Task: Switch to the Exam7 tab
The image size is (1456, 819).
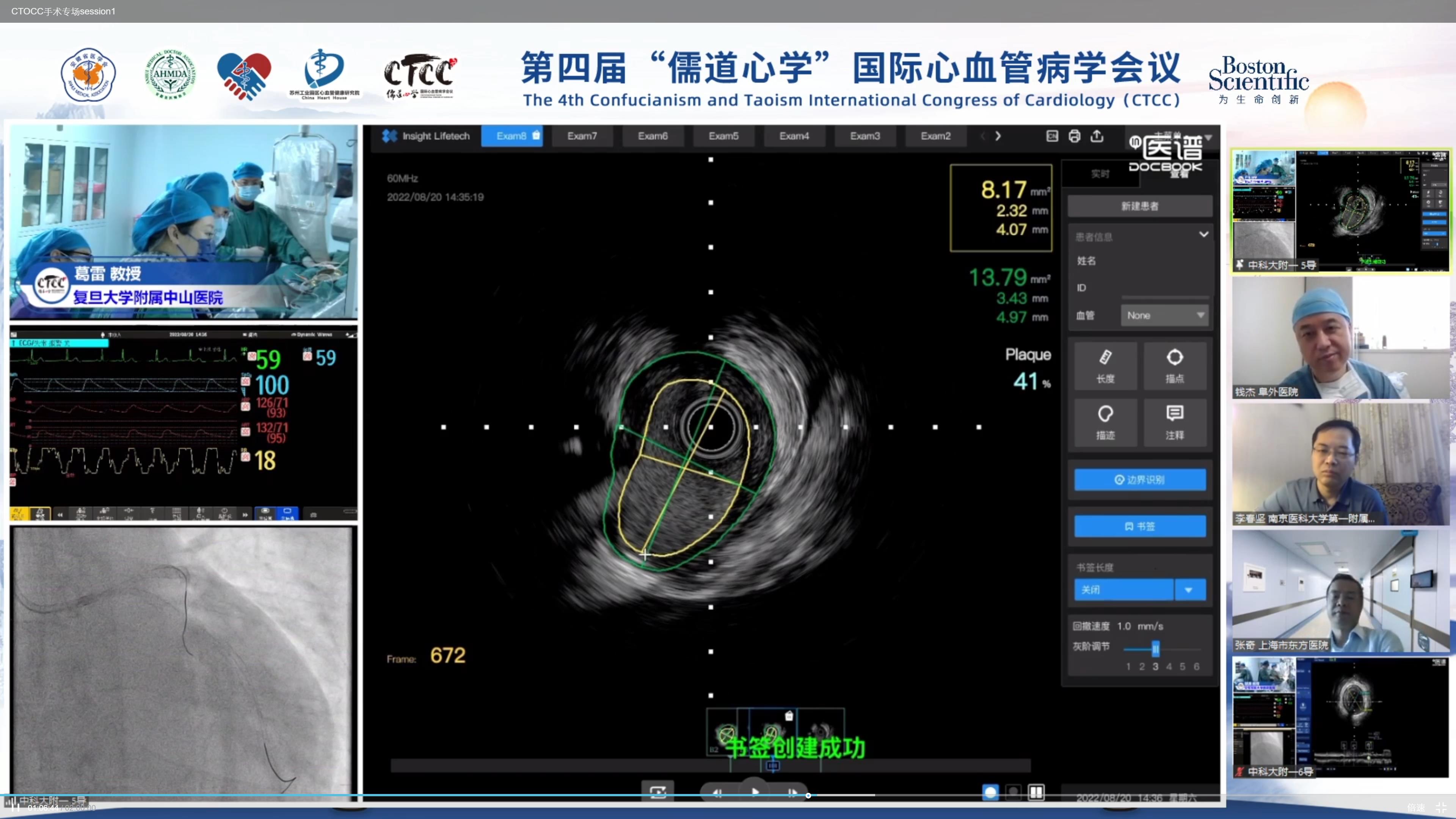Action: click(x=582, y=136)
